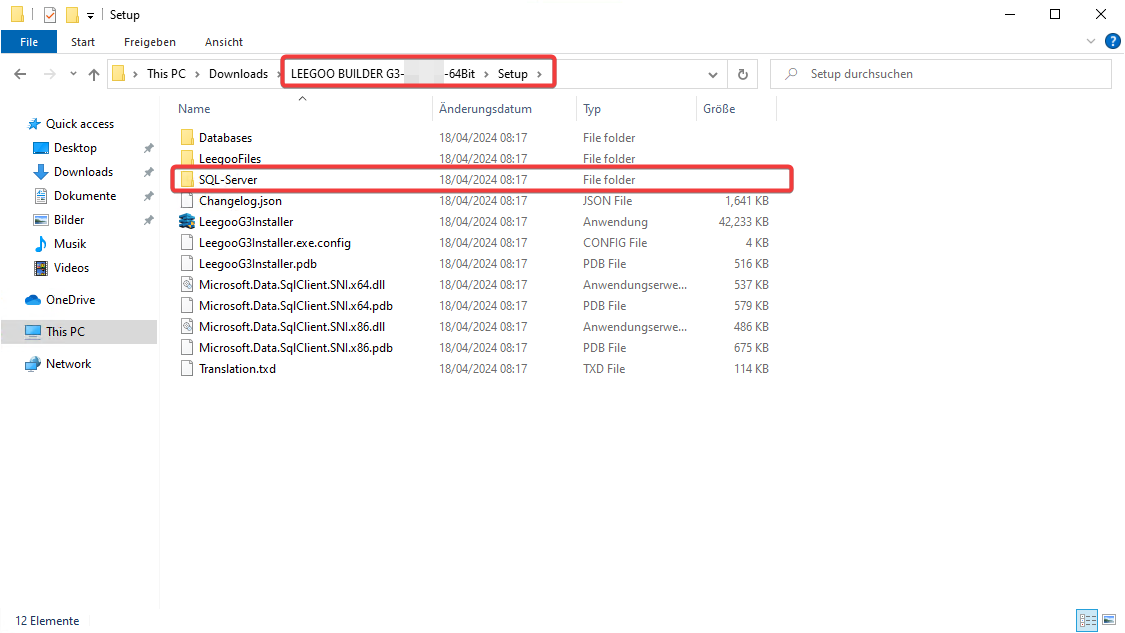Select the LeegooG3Installer application icon
The image size is (1125, 633).
pyautogui.click(x=187, y=221)
